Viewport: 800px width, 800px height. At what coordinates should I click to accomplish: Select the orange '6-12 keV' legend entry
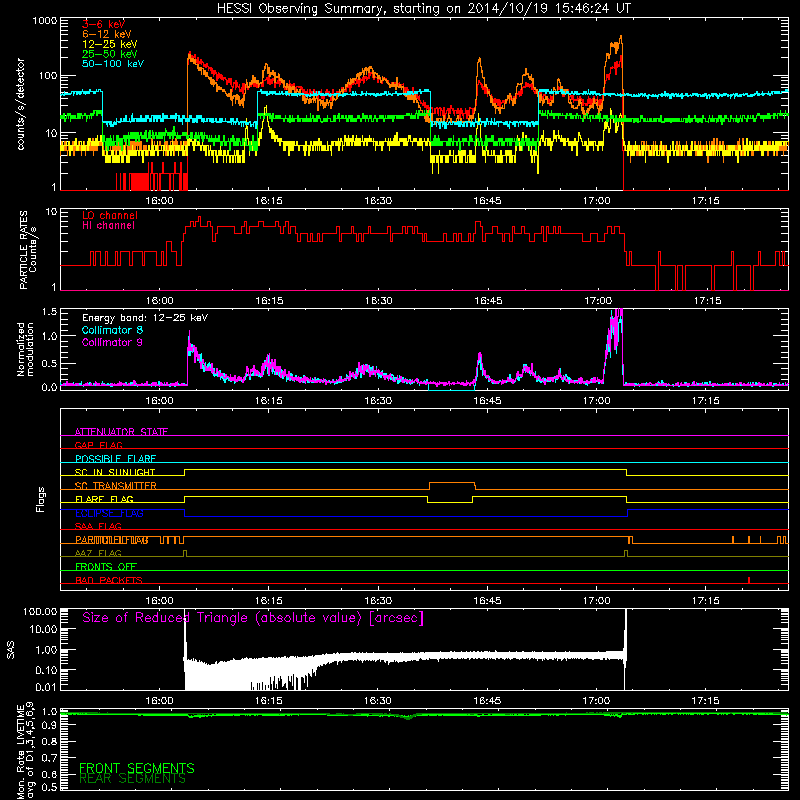[106, 34]
